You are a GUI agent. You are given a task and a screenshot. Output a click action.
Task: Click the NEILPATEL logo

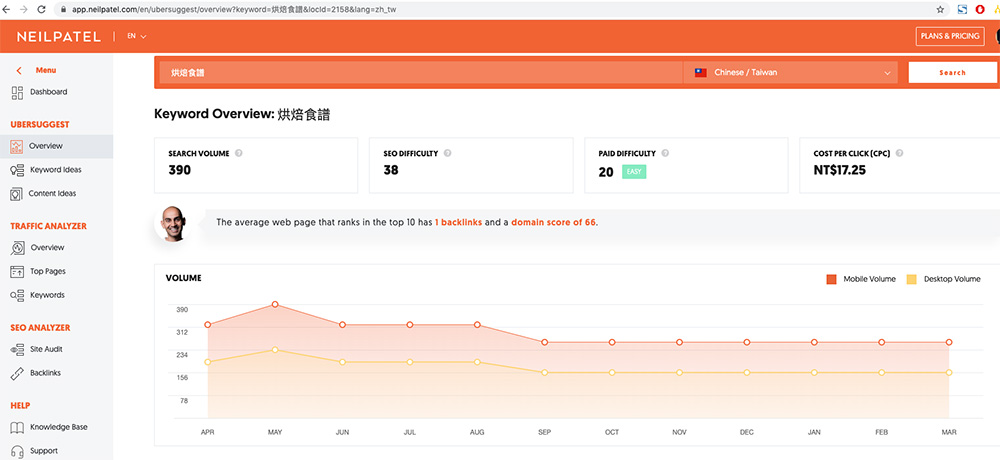[59, 37]
